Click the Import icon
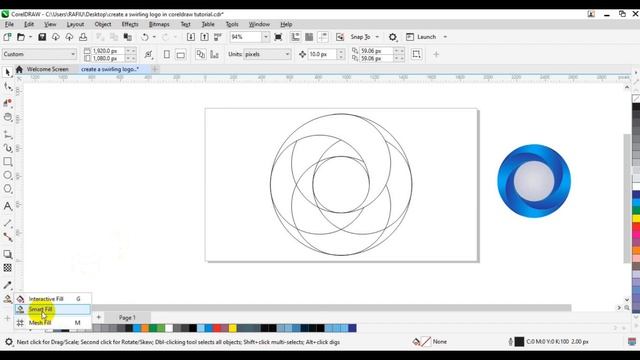The image size is (640, 360). coord(191,37)
